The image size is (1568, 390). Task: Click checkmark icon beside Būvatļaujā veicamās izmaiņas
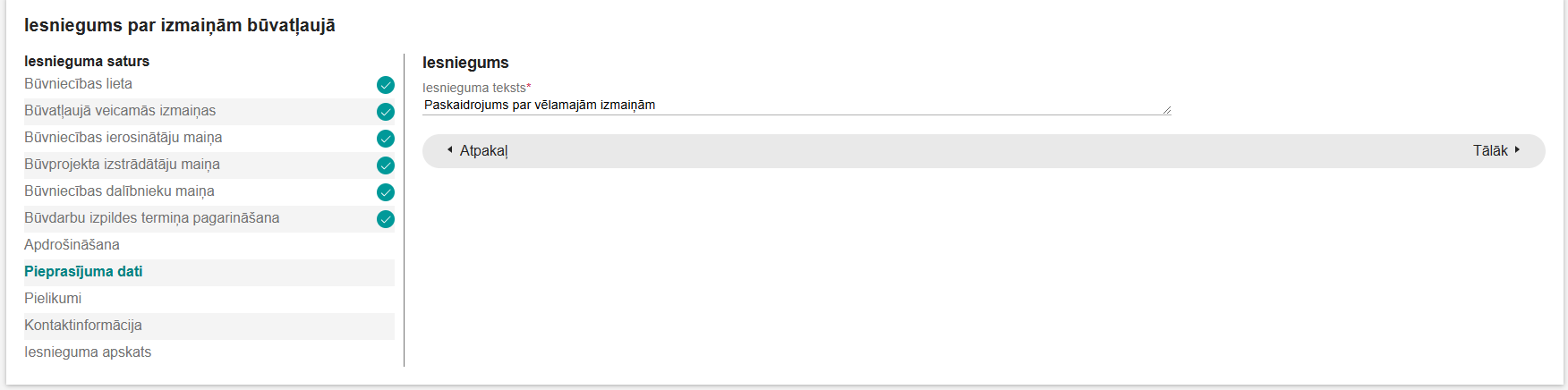386,112
